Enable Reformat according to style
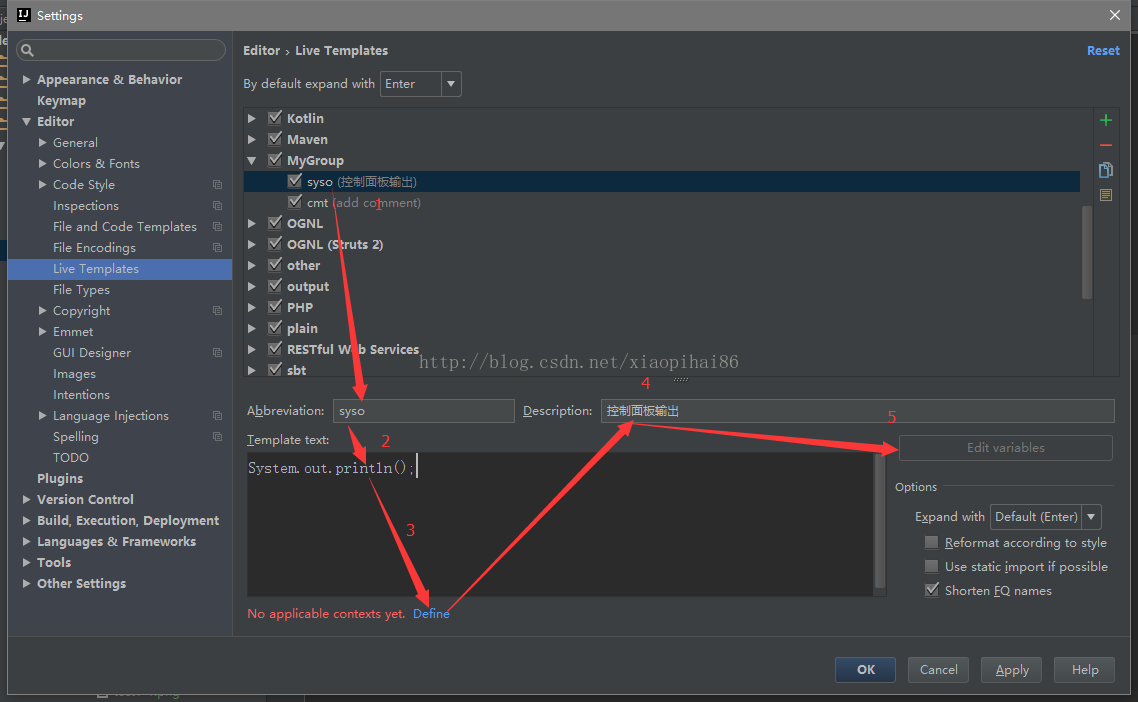Image resolution: width=1138 pixels, height=702 pixels. point(931,542)
